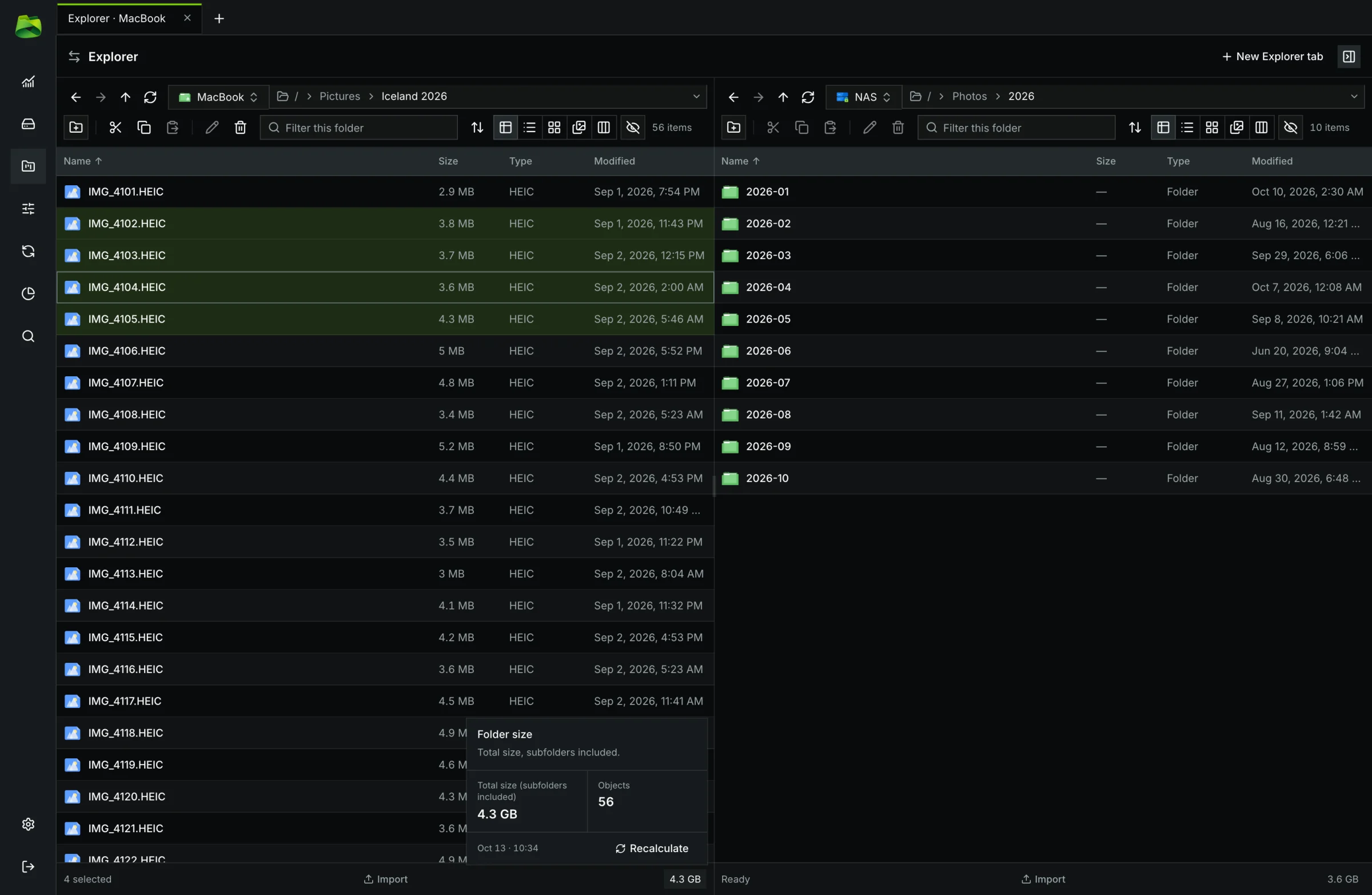Open the sliders configuration icon in sidebar
This screenshot has height=895, width=1372.
27,209
